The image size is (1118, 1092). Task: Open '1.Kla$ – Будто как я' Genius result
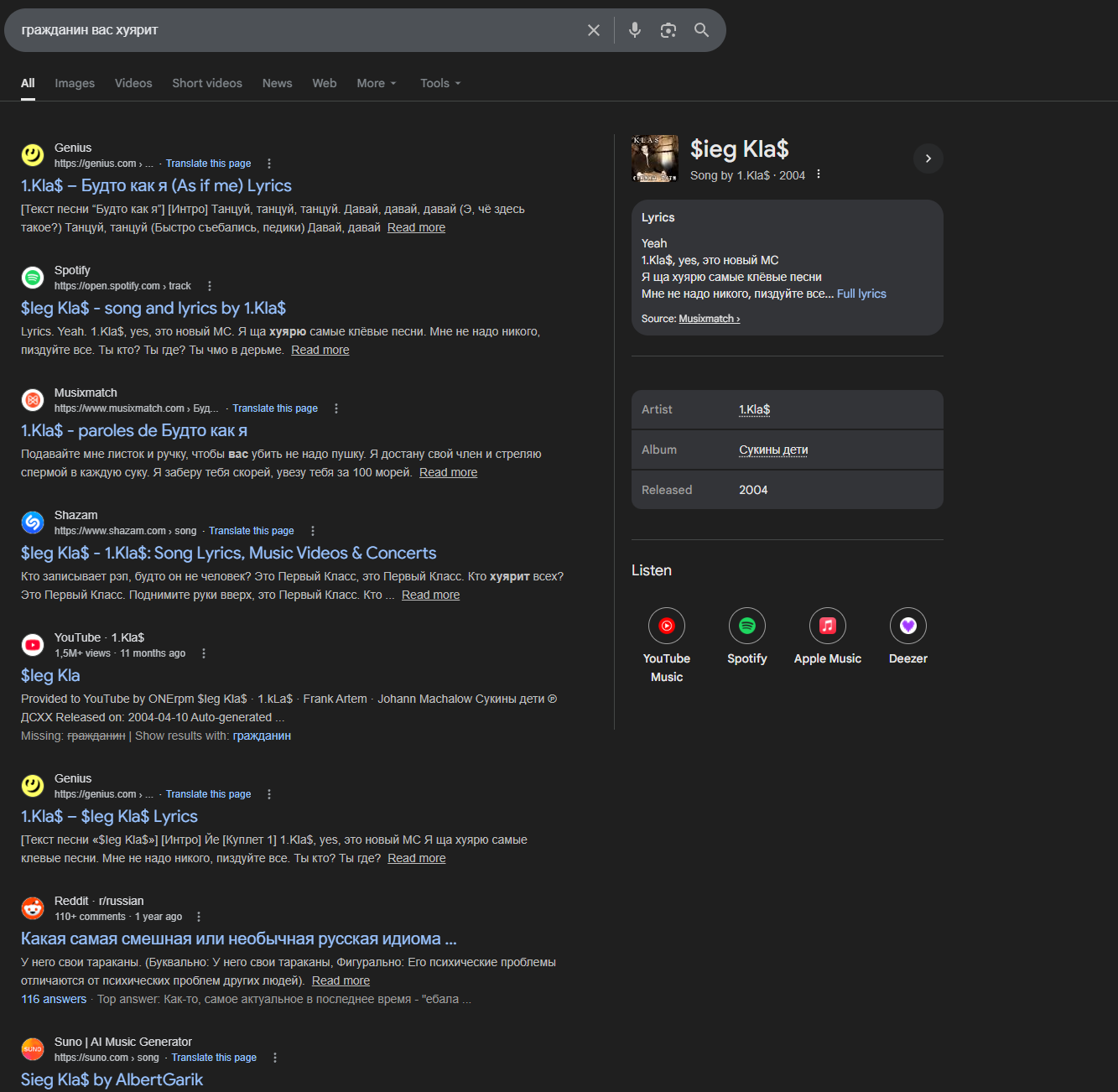(157, 185)
